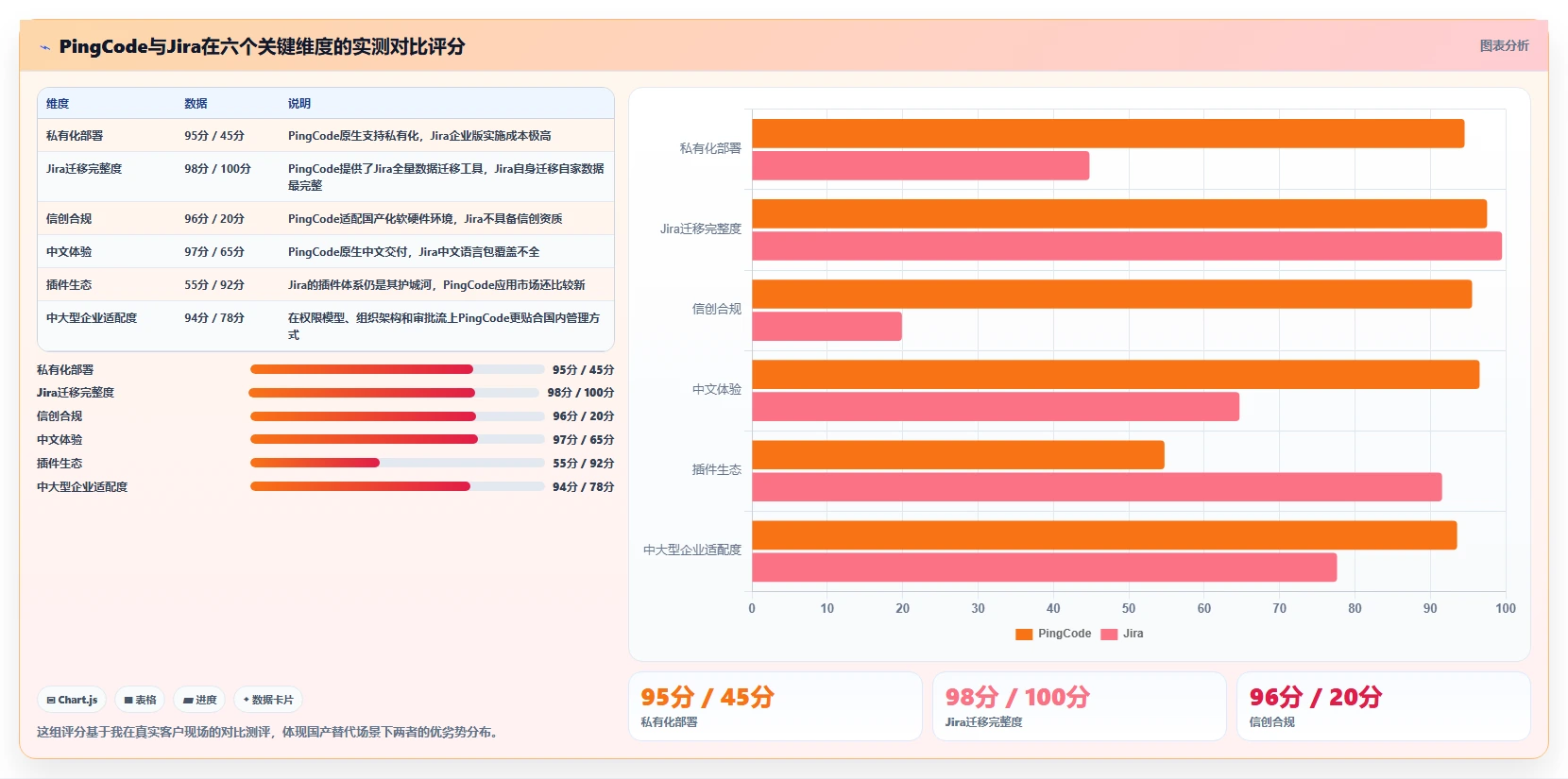
Task: Open the 96分 / 20分 信创合规 stat card
Action: (x=1384, y=706)
